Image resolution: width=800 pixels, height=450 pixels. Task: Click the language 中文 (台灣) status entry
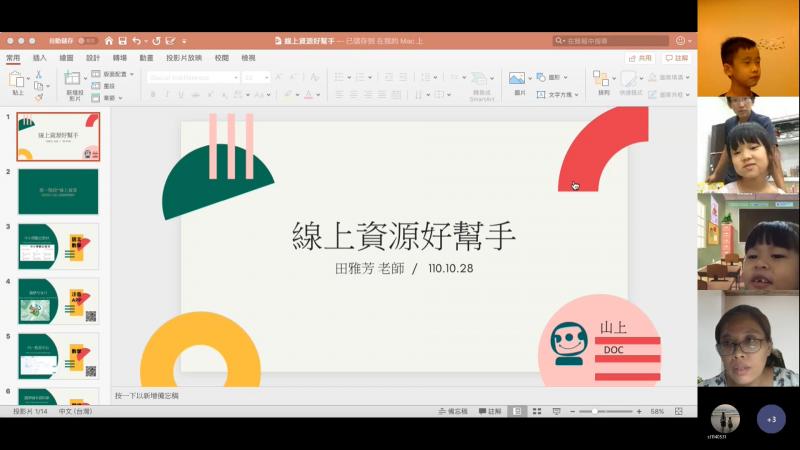(76, 411)
